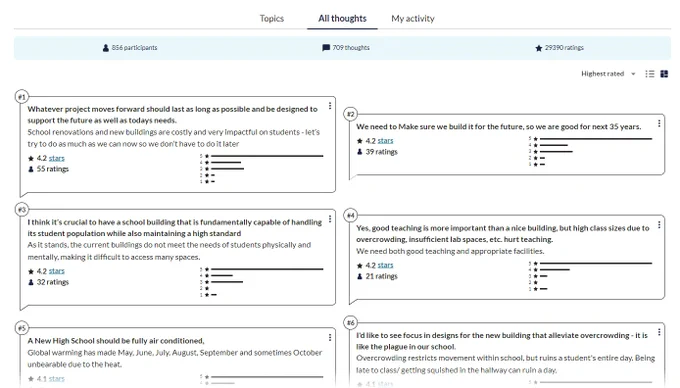The width and height of the screenshot is (680, 388).
Task: Click the stars link on thought #5
Action: pyautogui.click(x=56, y=379)
